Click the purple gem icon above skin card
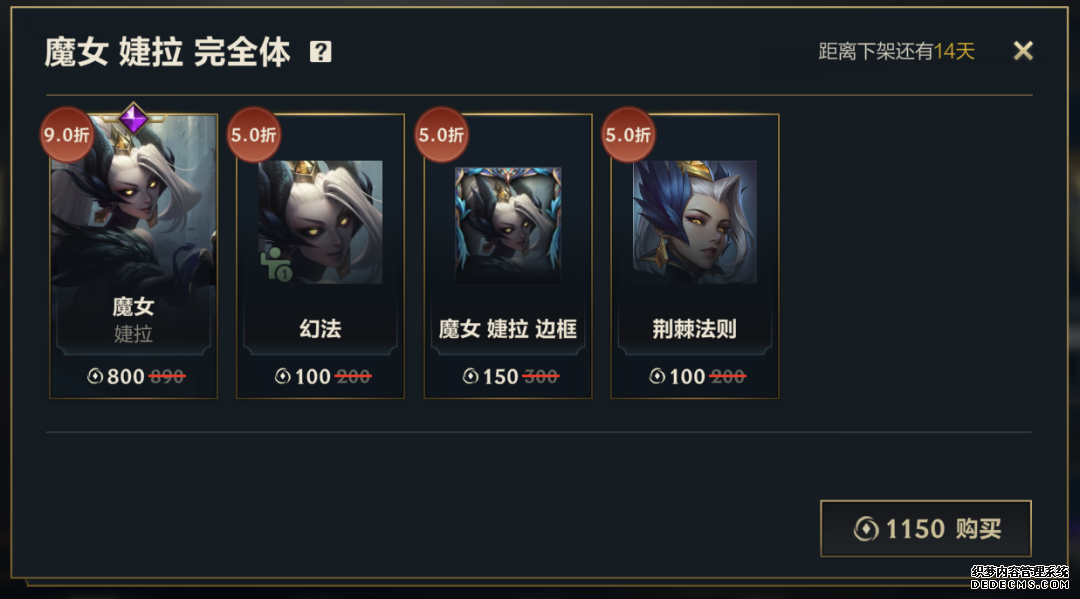Screen dimensions: 1080x599 (133, 118)
